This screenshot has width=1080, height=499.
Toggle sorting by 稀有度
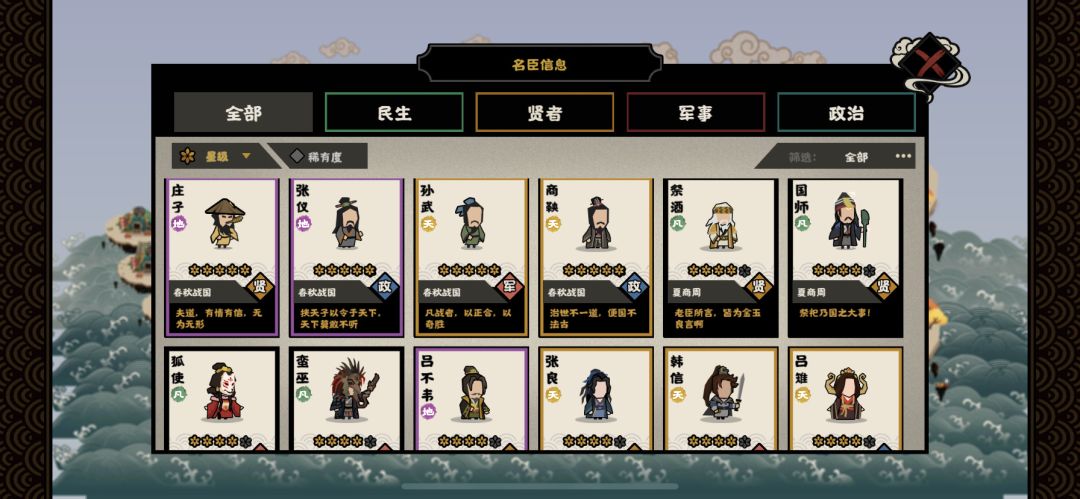click(320, 156)
